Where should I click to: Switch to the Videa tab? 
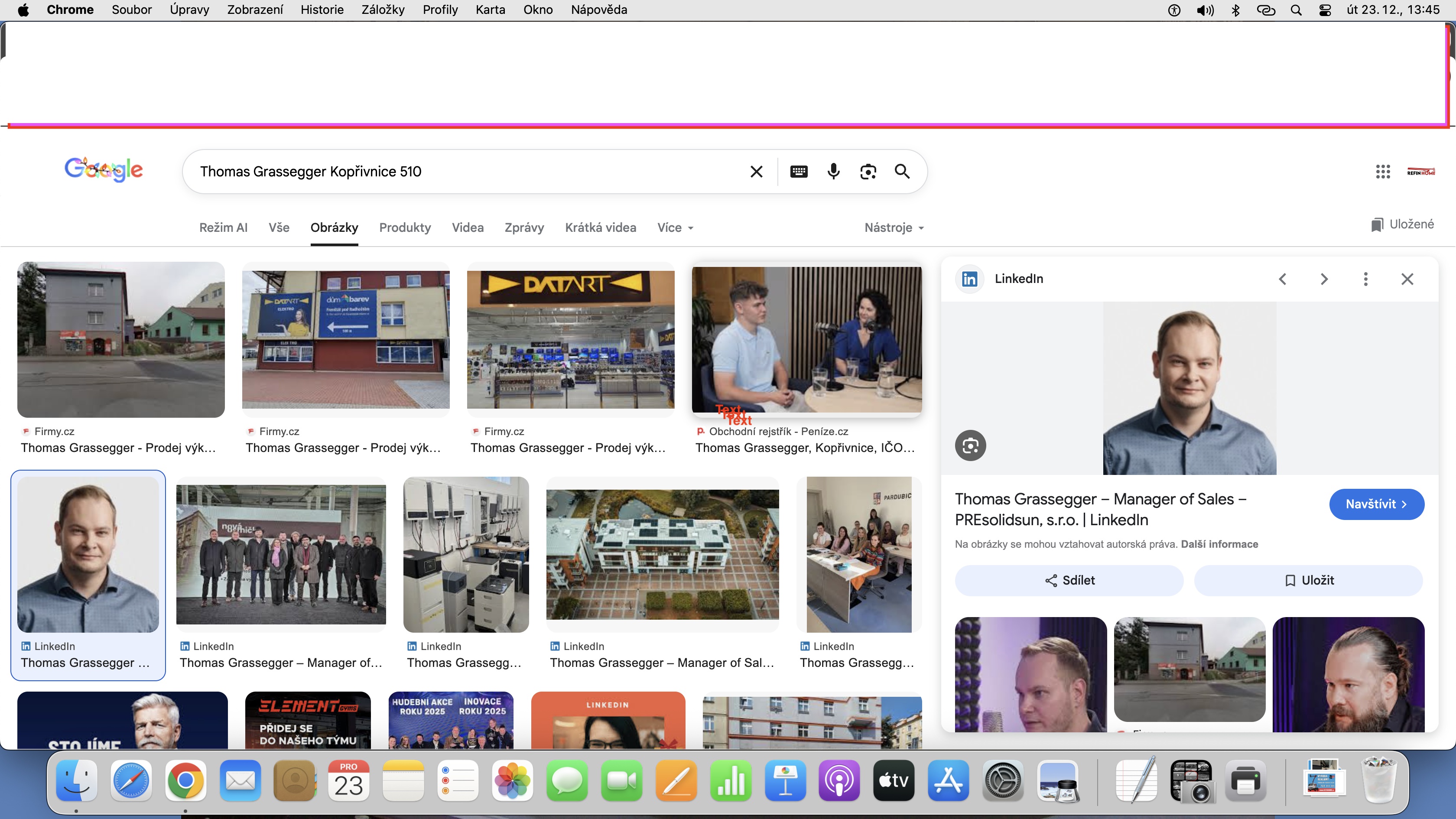468,228
